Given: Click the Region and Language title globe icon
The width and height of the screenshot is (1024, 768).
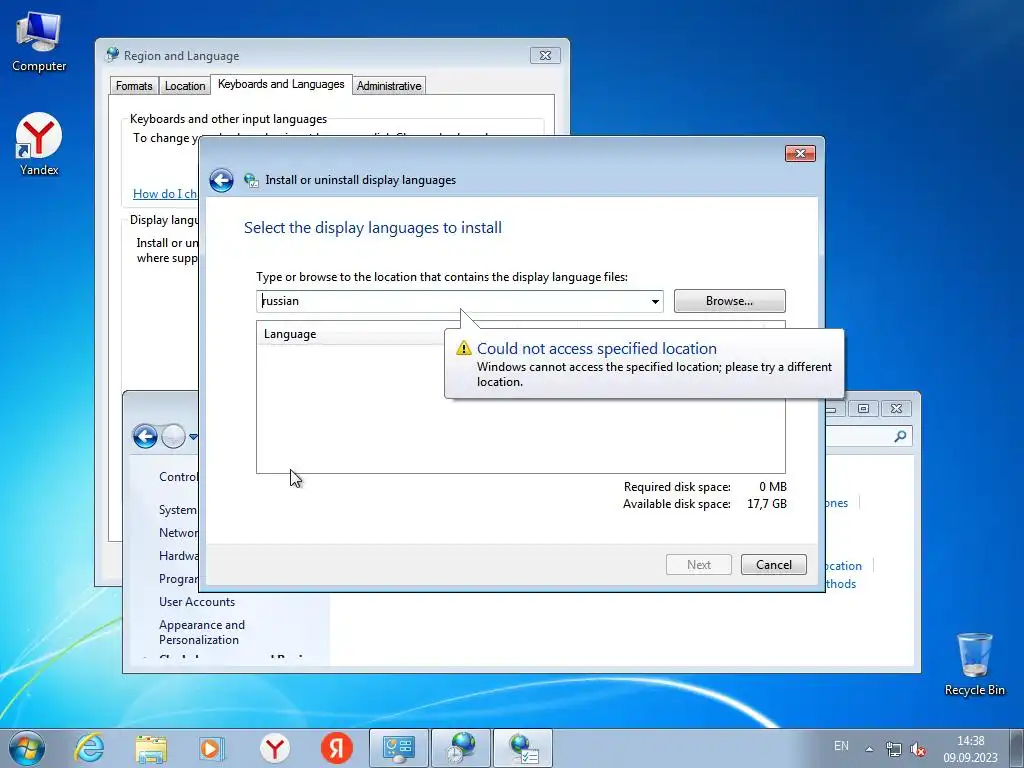Looking at the screenshot, I should (112, 55).
